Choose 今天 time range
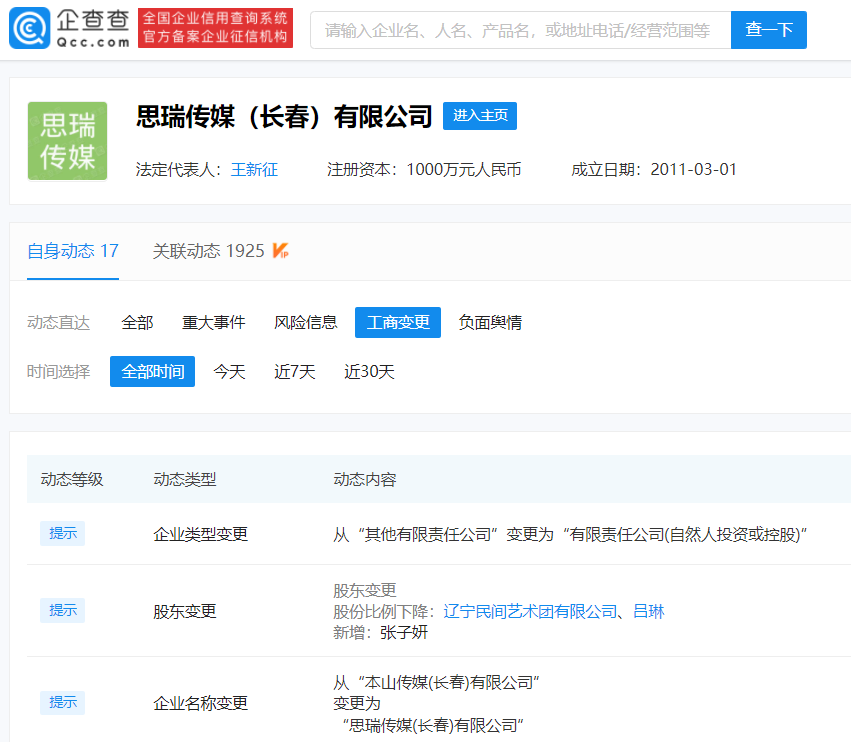 pos(230,372)
